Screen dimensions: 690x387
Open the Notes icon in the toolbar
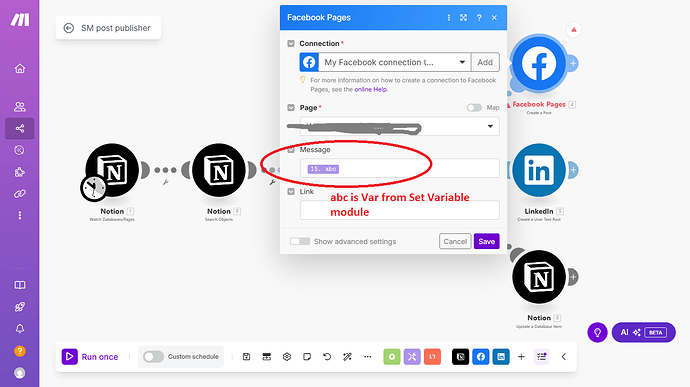(x=307, y=357)
